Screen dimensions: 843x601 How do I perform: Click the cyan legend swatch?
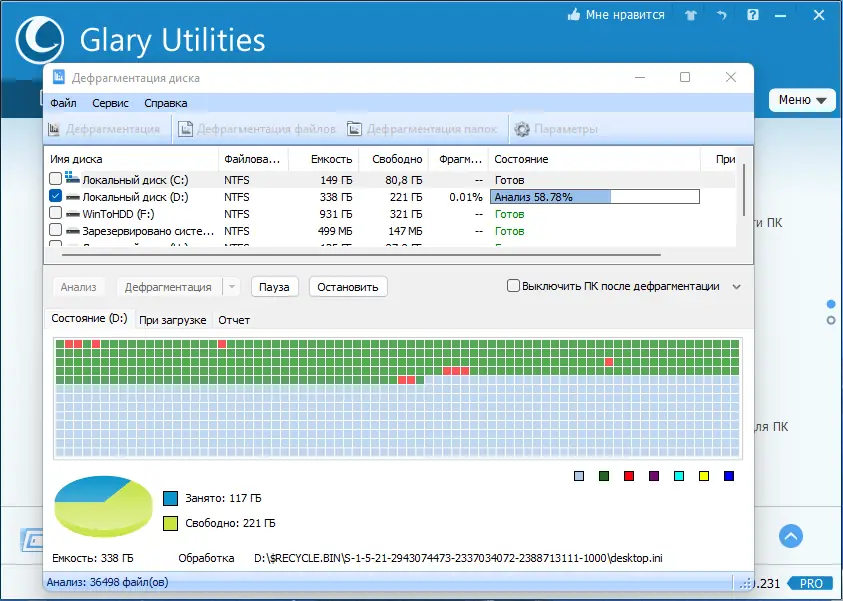[x=679, y=476]
